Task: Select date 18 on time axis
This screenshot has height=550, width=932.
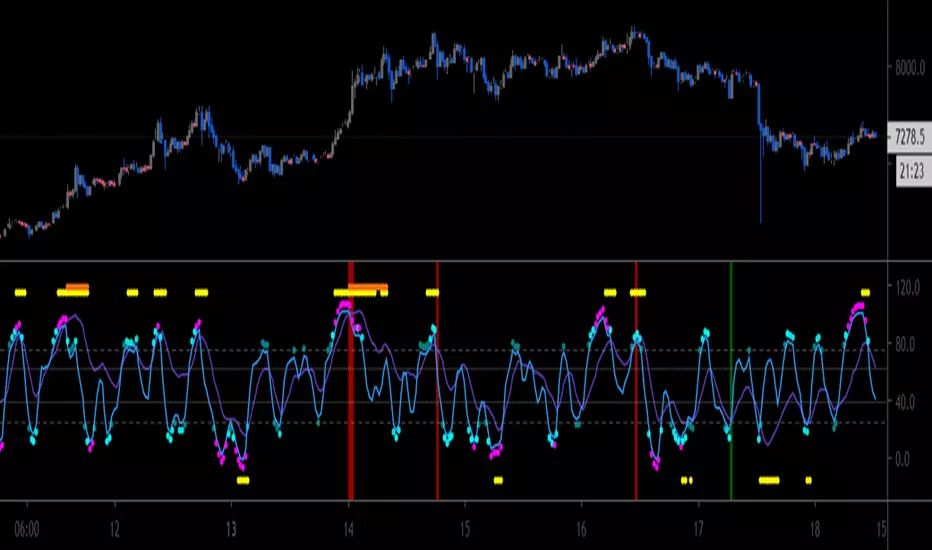Action: pyautogui.click(x=815, y=529)
